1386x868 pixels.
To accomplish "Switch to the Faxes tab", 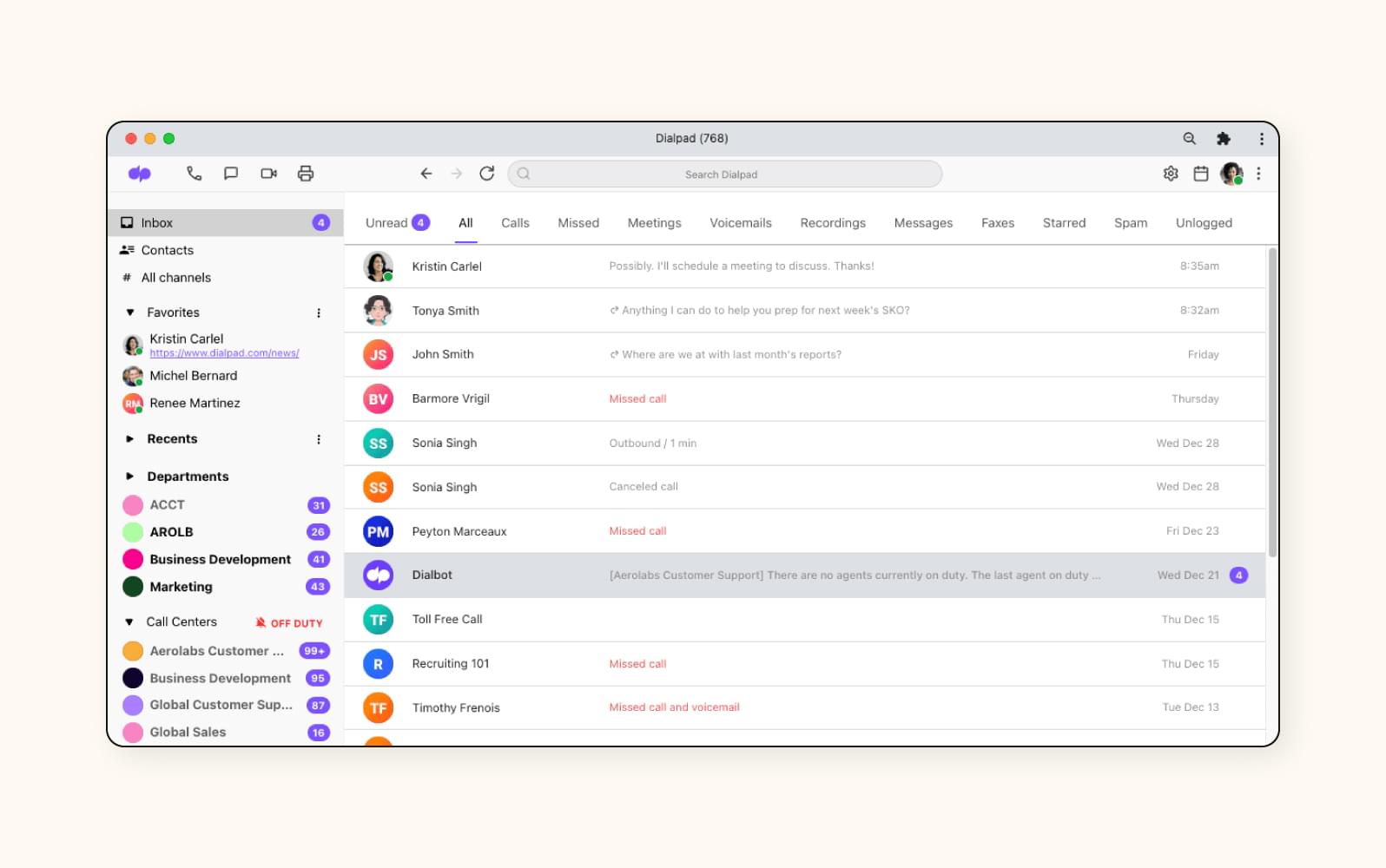I will tap(998, 223).
